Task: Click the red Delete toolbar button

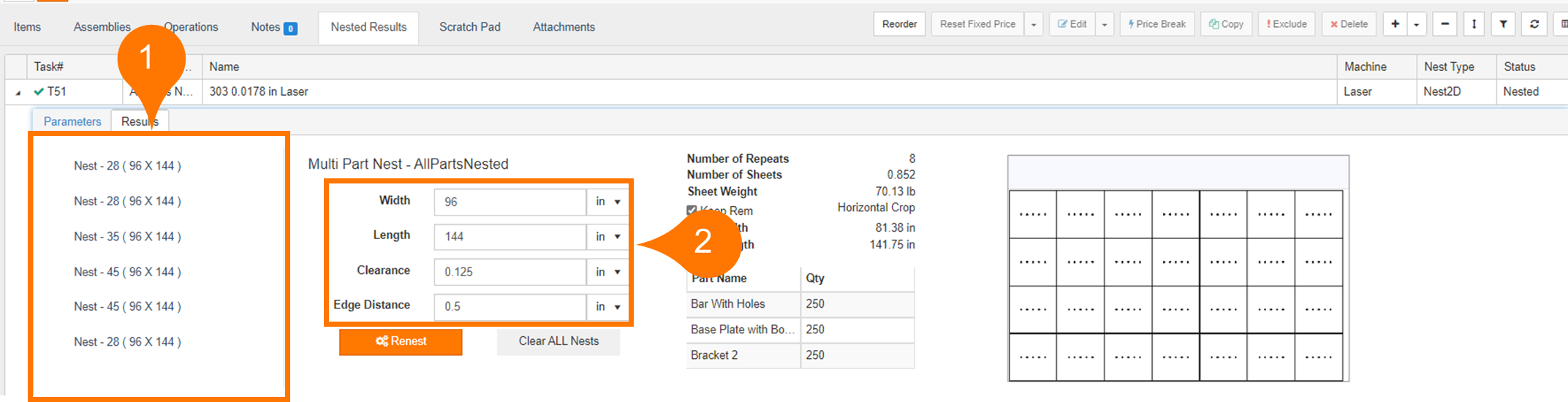Action: pos(1349,24)
